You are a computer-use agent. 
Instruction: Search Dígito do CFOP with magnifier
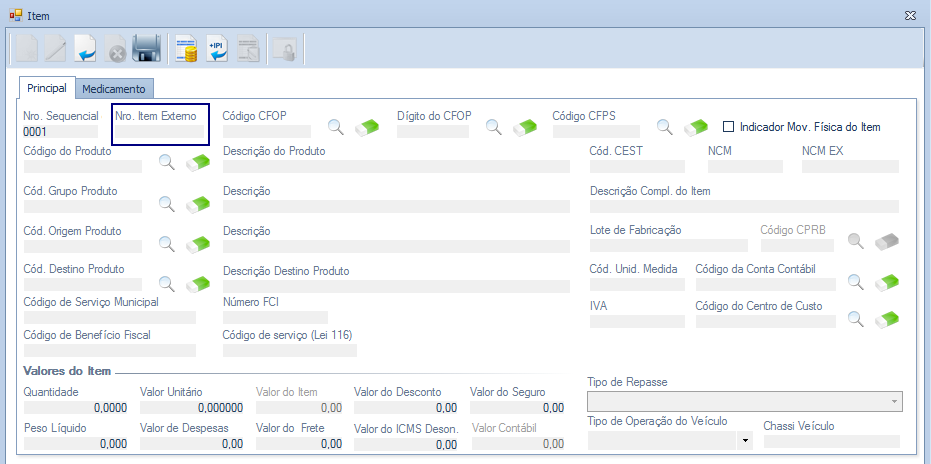tap(494, 126)
